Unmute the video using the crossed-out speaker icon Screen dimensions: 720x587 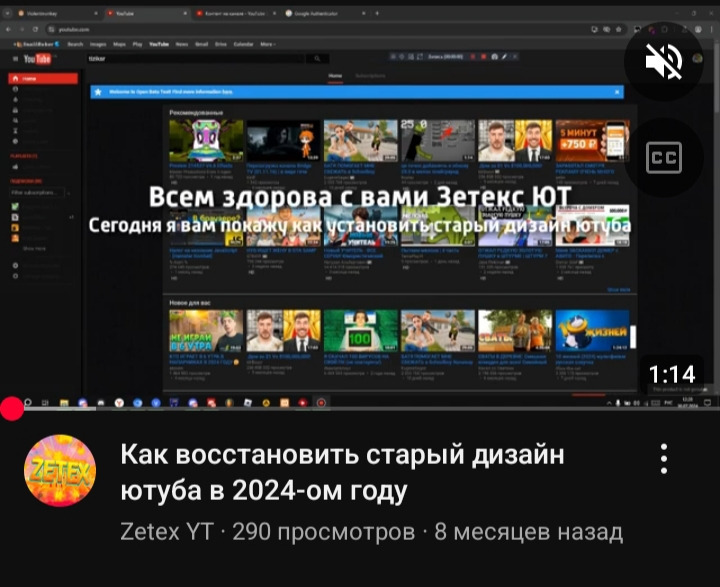(x=664, y=62)
